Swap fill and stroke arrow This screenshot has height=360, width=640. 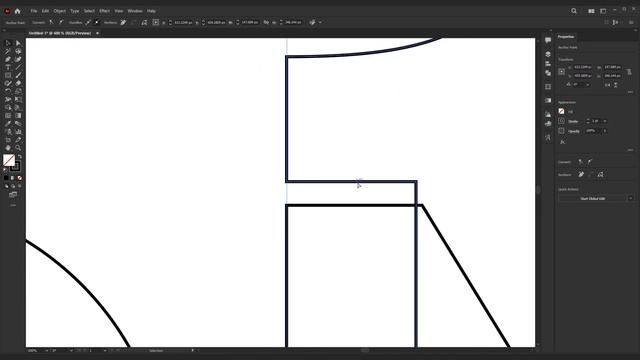point(19,157)
